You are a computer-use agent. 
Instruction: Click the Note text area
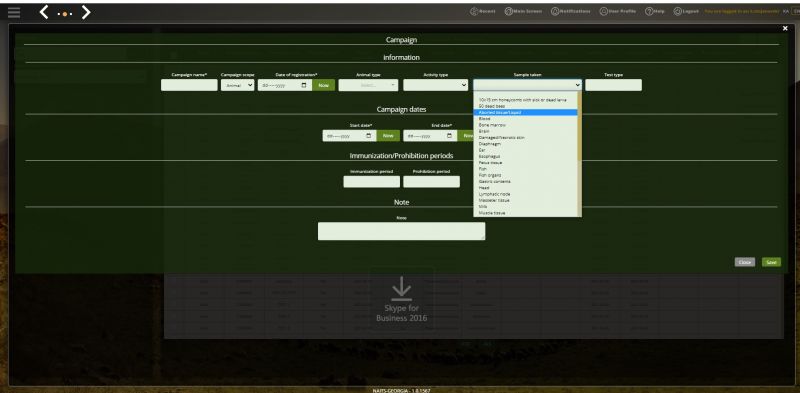402,231
